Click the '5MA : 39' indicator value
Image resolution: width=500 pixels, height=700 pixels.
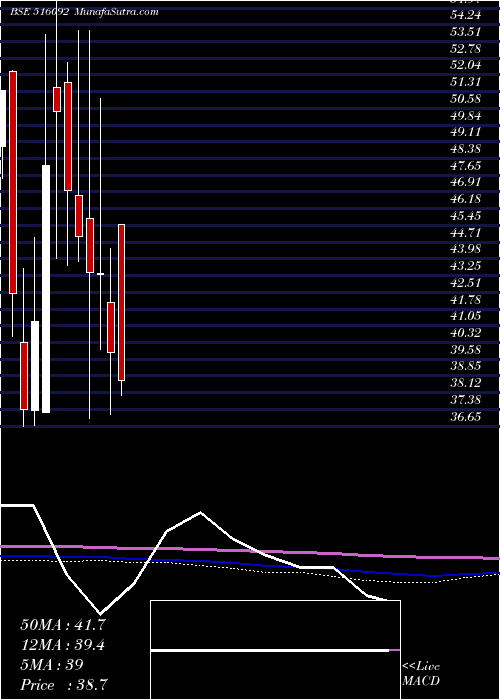[x=52, y=665]
